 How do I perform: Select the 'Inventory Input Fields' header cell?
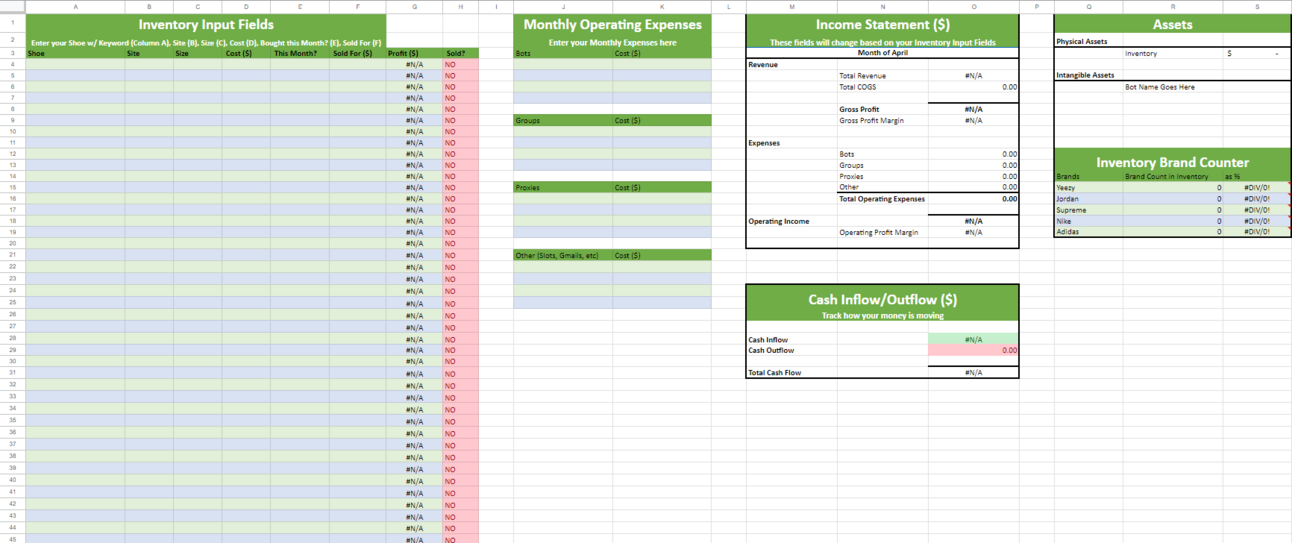pos(205,24)
